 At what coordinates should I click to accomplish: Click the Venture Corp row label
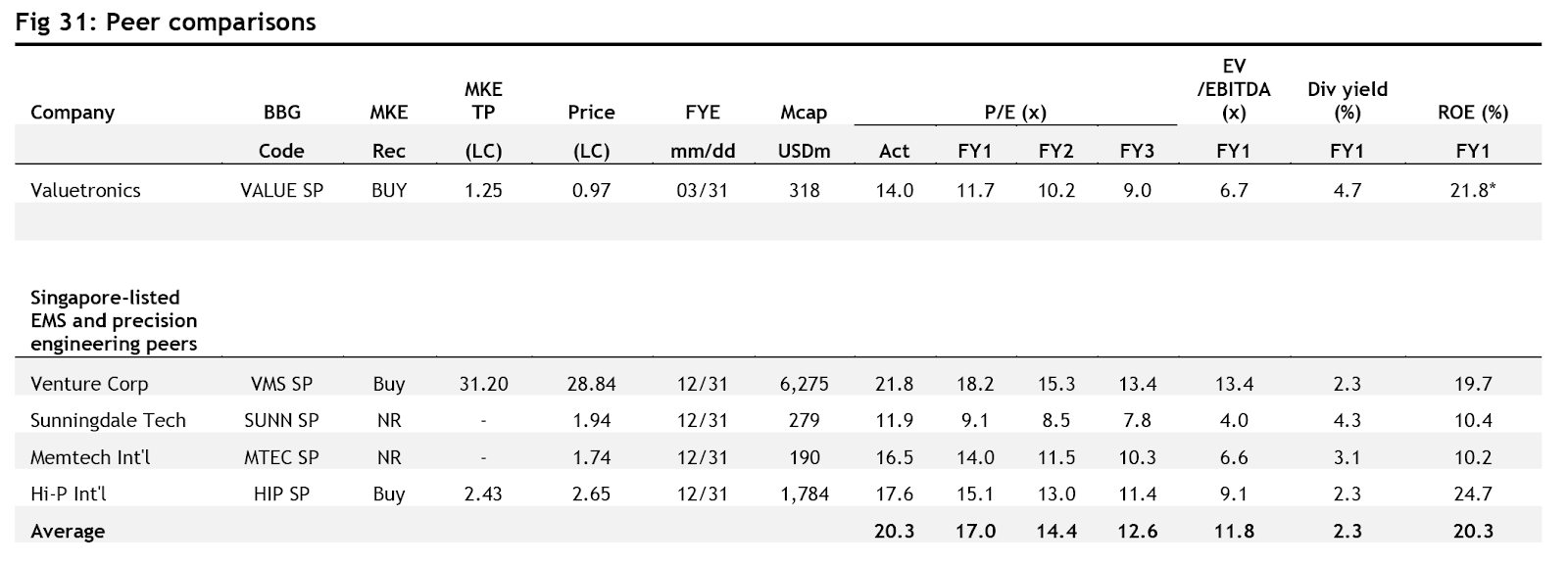tap(89, 384)
